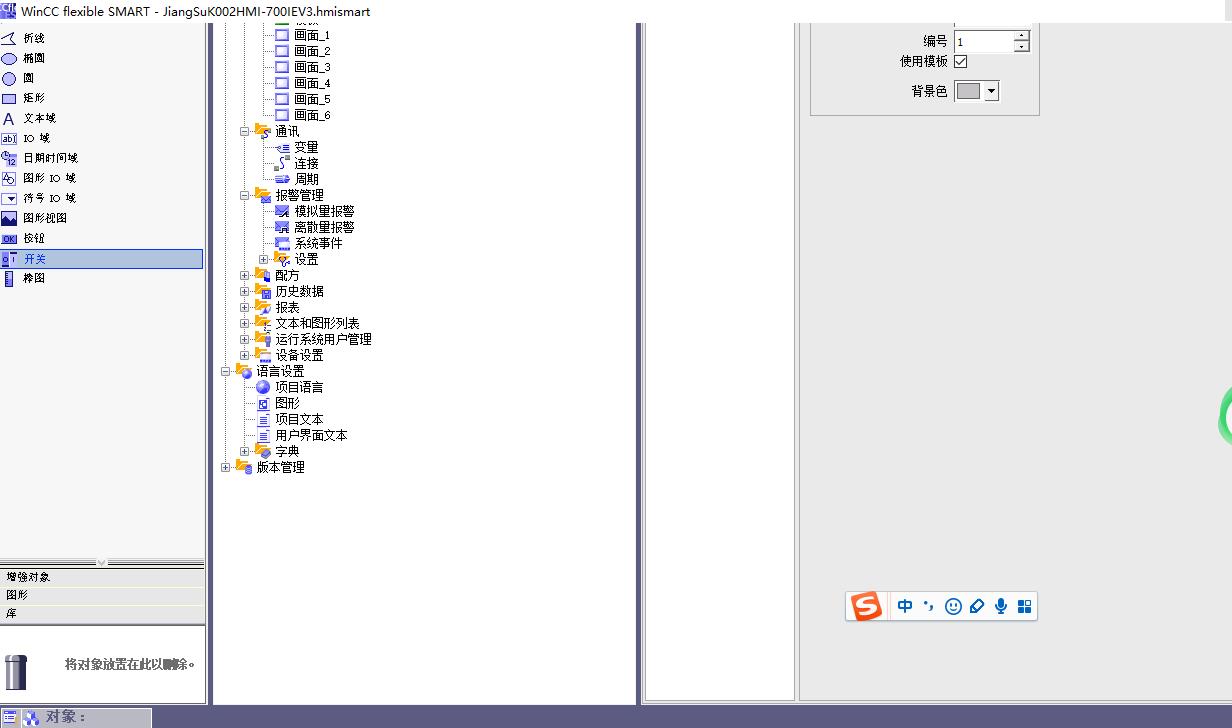
Task: Toggle Sogou punctuation mode button
Action: (x=929, y=606)
